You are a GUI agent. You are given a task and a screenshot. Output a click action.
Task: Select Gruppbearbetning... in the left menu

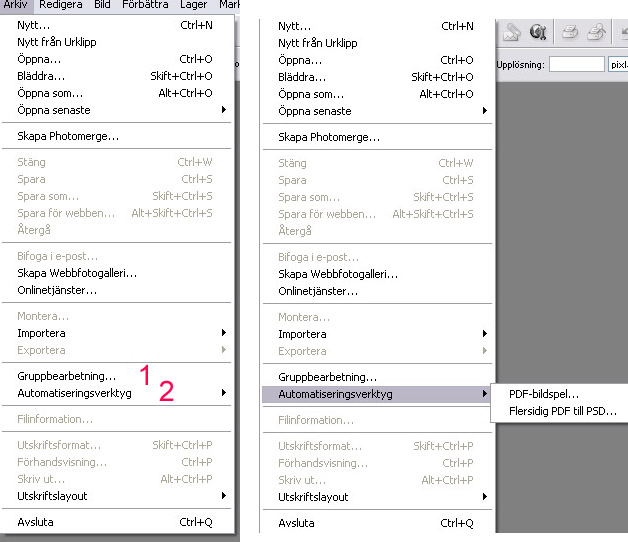[117, 376]
